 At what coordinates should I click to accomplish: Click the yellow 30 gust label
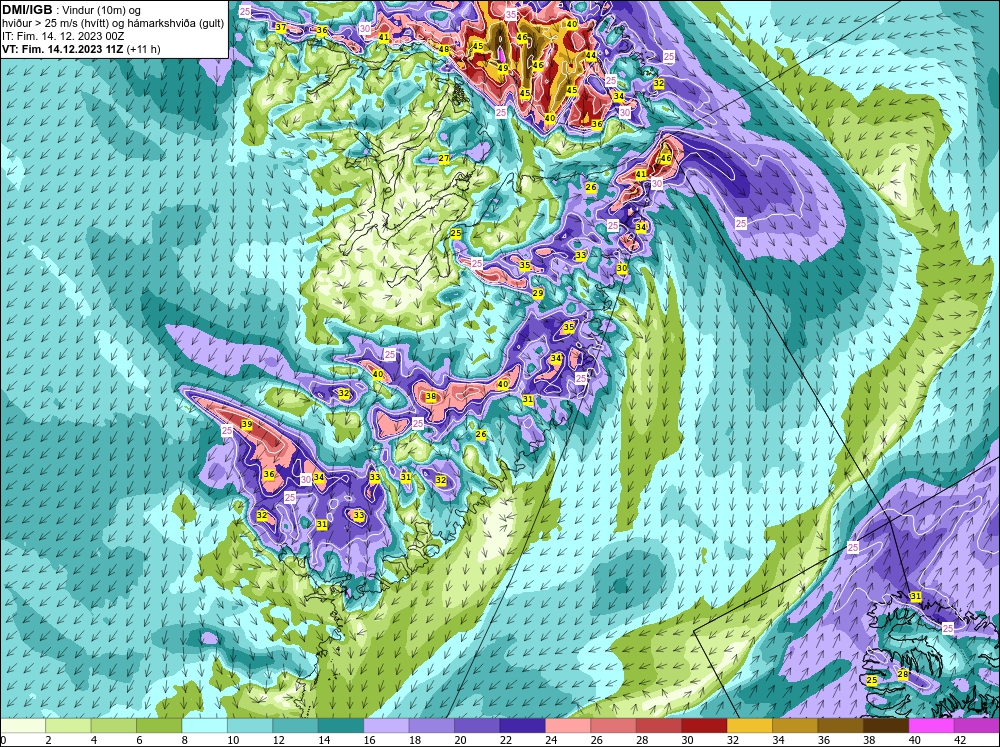(x=622, y=269)
